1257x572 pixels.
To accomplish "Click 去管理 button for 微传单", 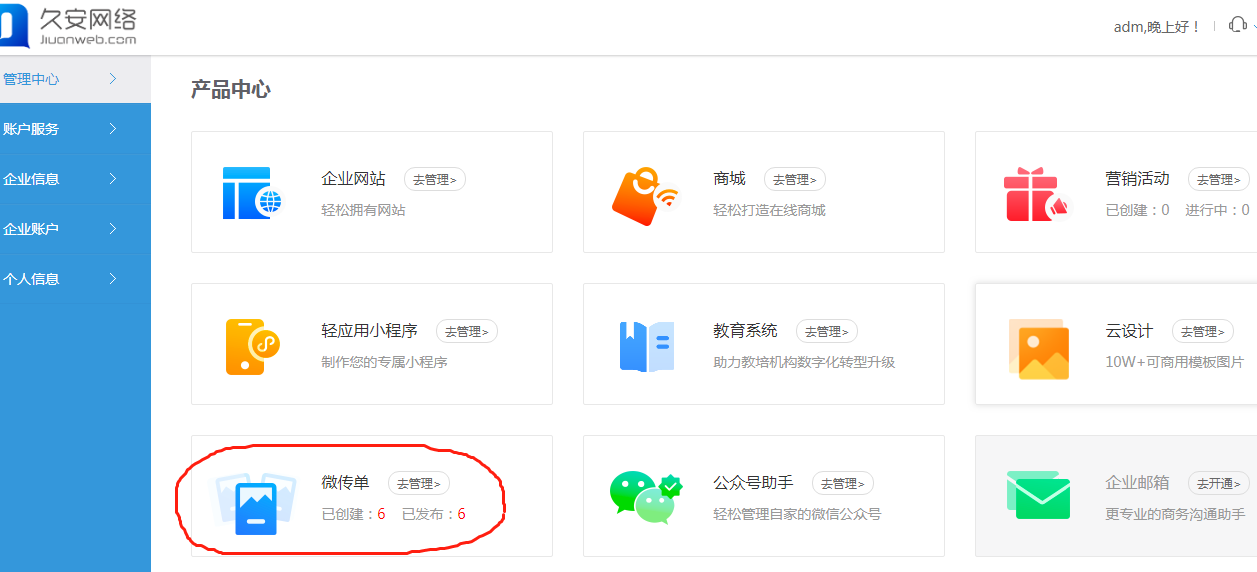I will pyautogui.click(x=419, y=484).
